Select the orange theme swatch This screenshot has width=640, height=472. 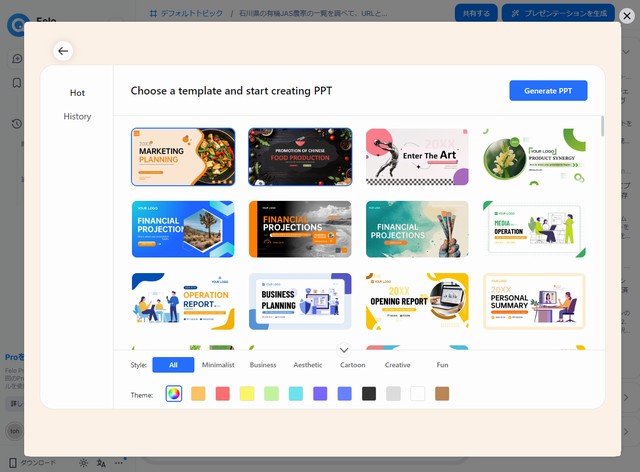tap(198, 394)
